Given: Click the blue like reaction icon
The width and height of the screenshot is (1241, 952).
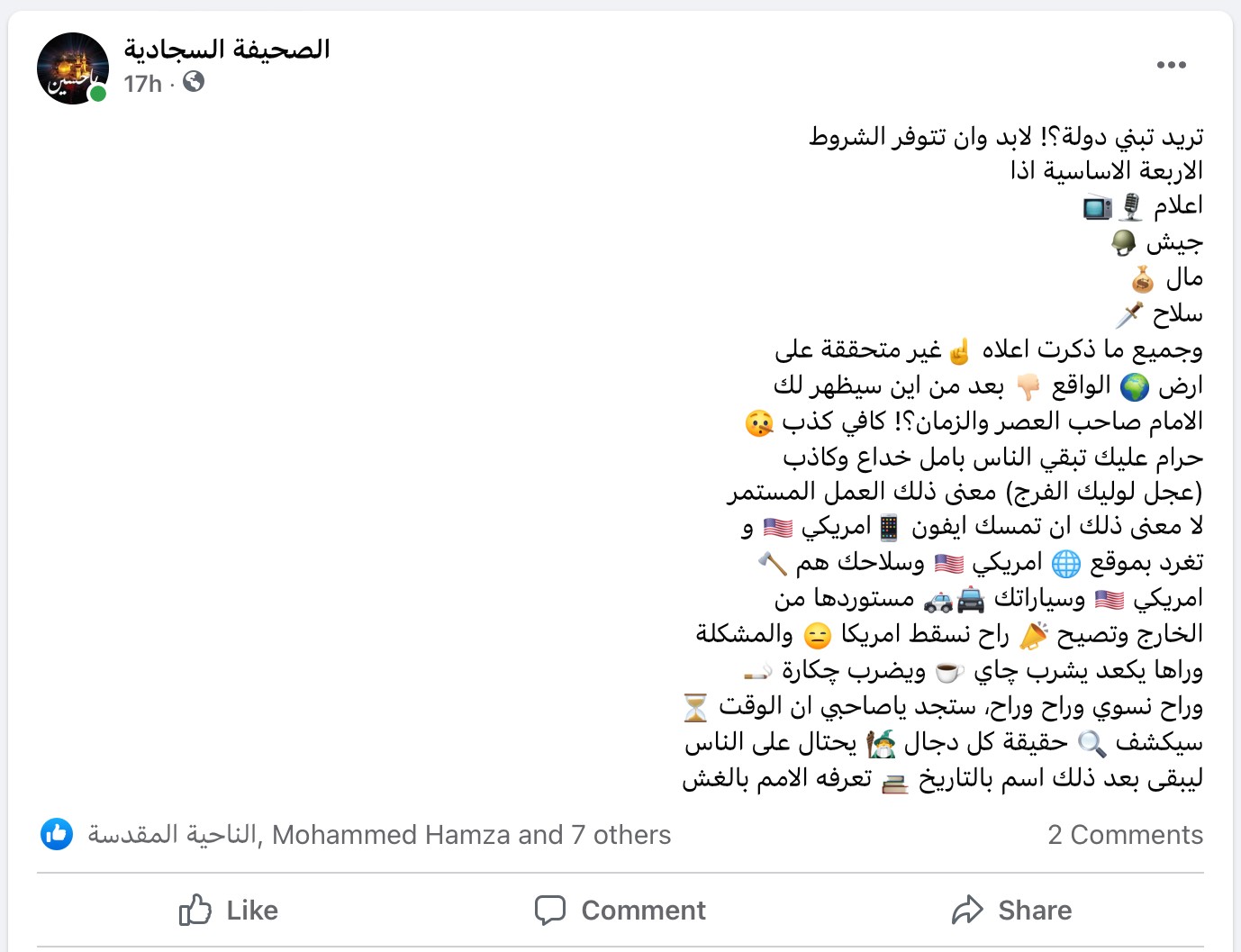Looking at the screenshot, I should (57, 834).
